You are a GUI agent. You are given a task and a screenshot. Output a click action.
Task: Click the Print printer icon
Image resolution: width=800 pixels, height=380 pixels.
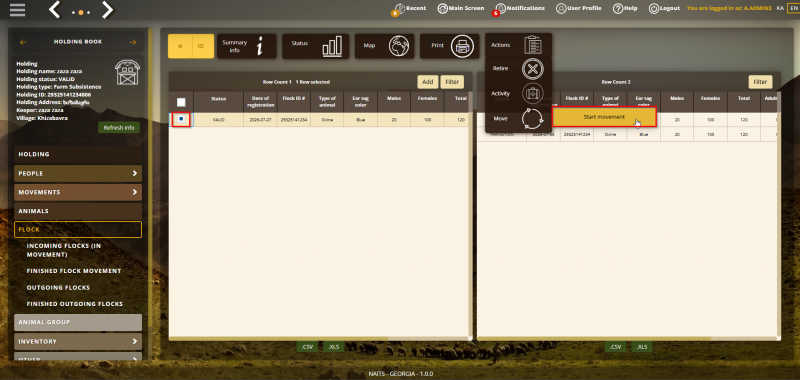coord(462,46)
